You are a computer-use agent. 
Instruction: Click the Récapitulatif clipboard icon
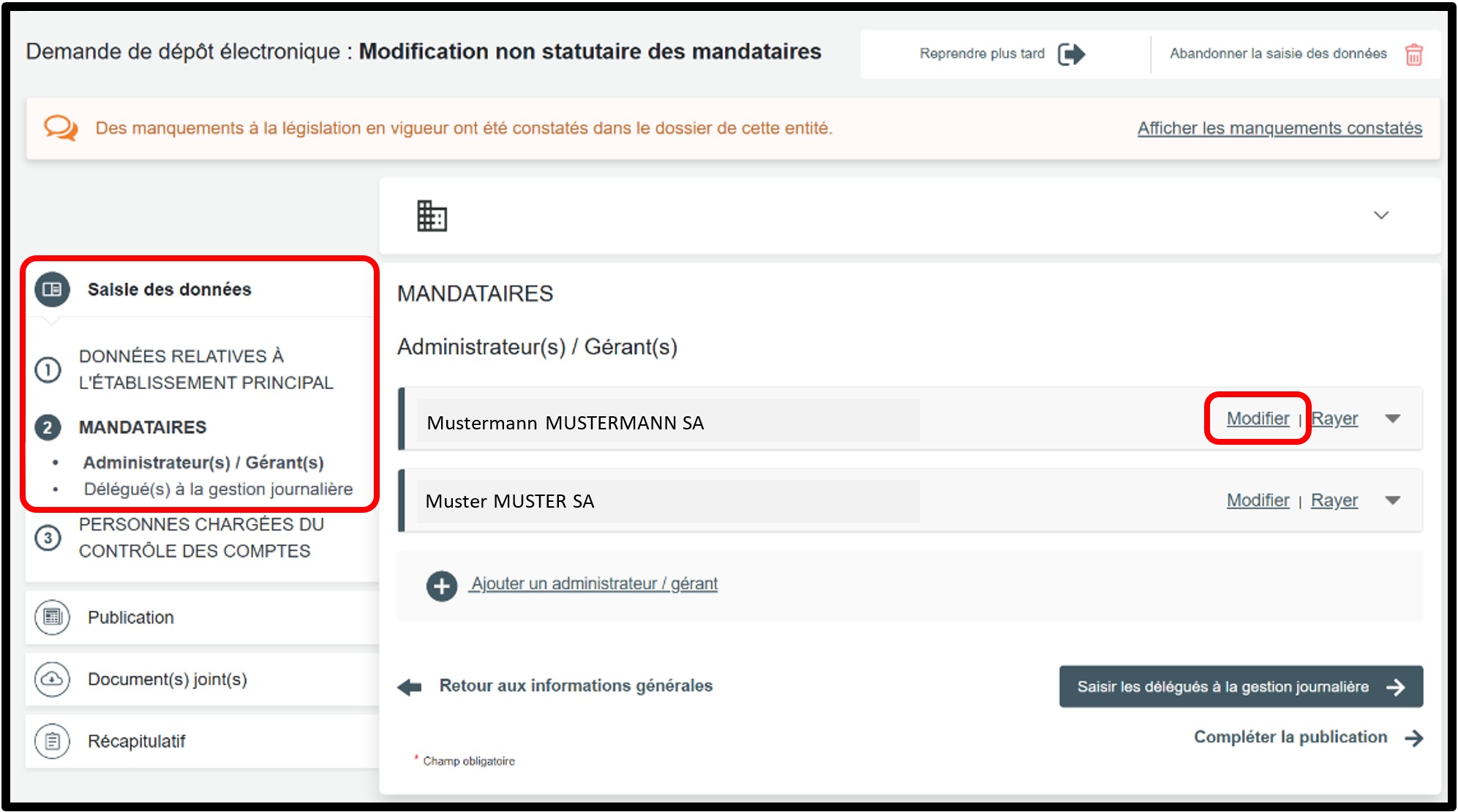(x=52, y=742)
